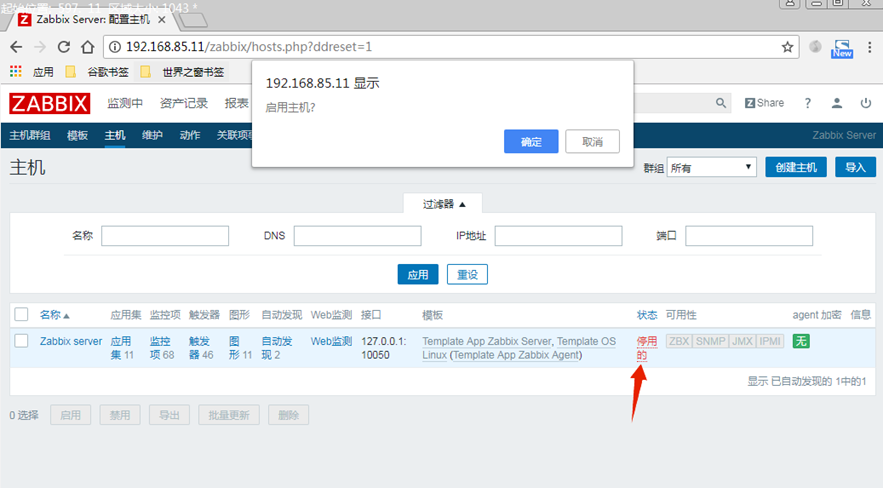Focus the Name filter input field
883x488 pixels.
click(x=165, y=236)
